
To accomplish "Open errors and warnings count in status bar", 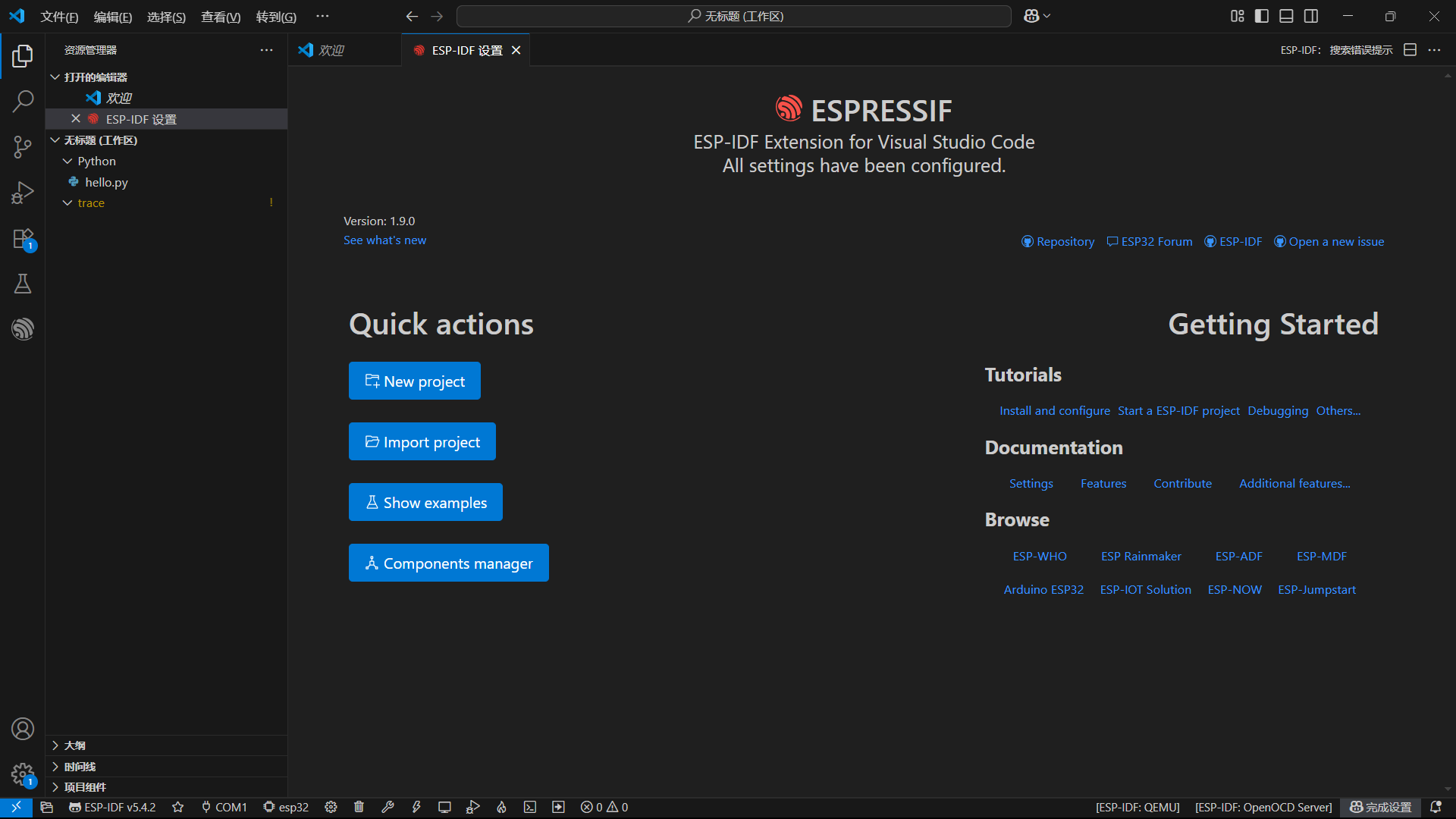I will click(x=604, y=808).
